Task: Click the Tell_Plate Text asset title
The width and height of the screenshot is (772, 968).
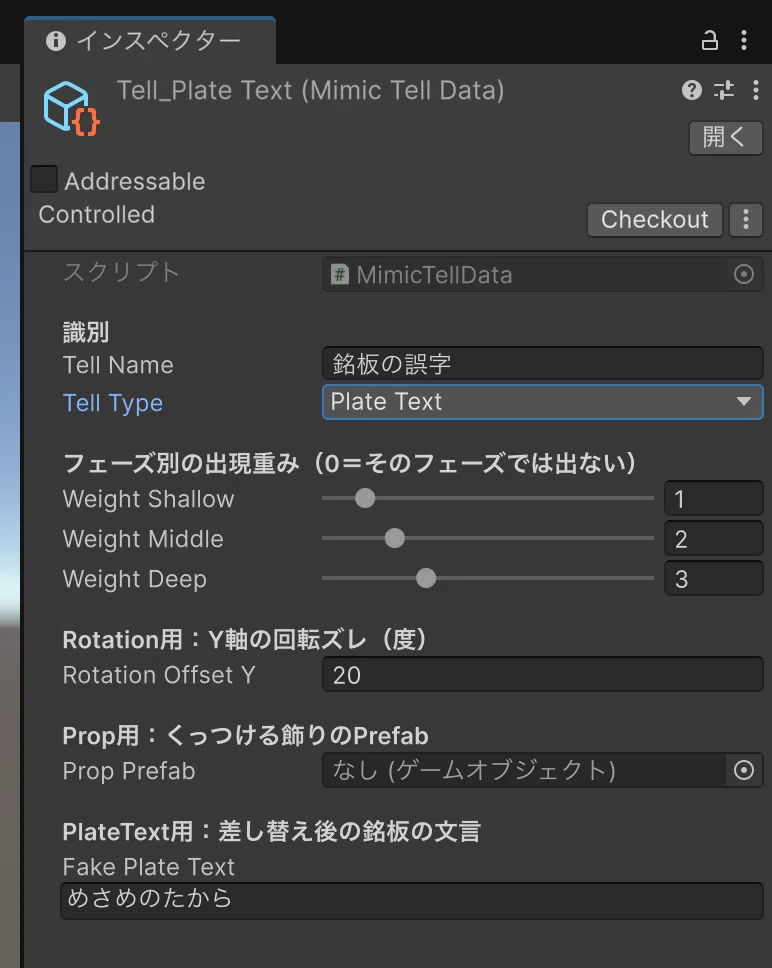Action: [310, 91]
